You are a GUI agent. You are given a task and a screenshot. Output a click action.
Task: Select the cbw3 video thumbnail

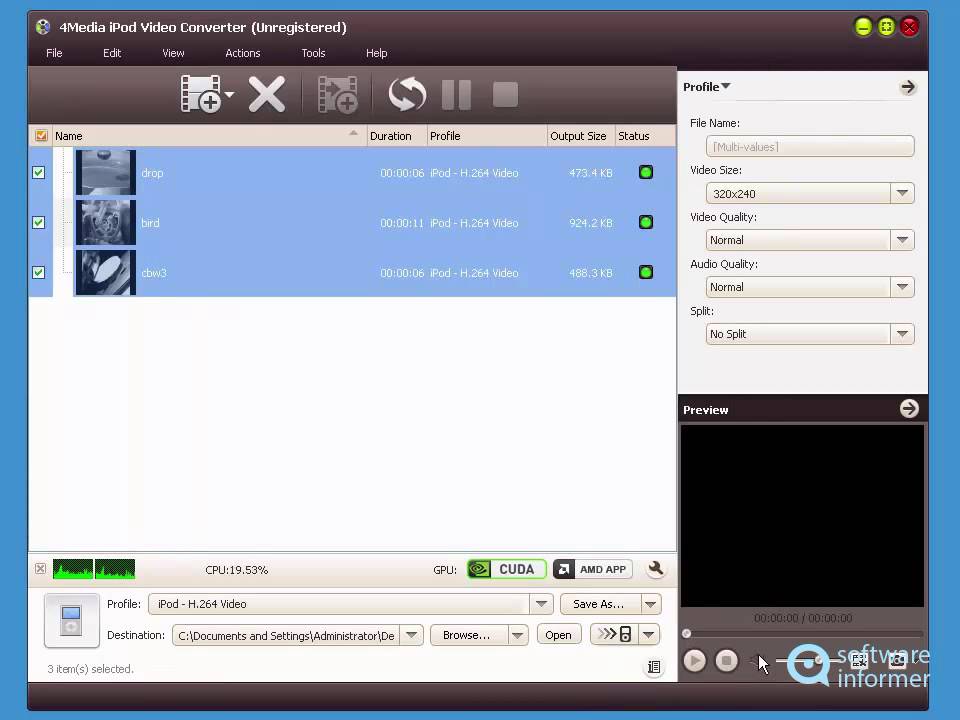click(x=105, y=272)
